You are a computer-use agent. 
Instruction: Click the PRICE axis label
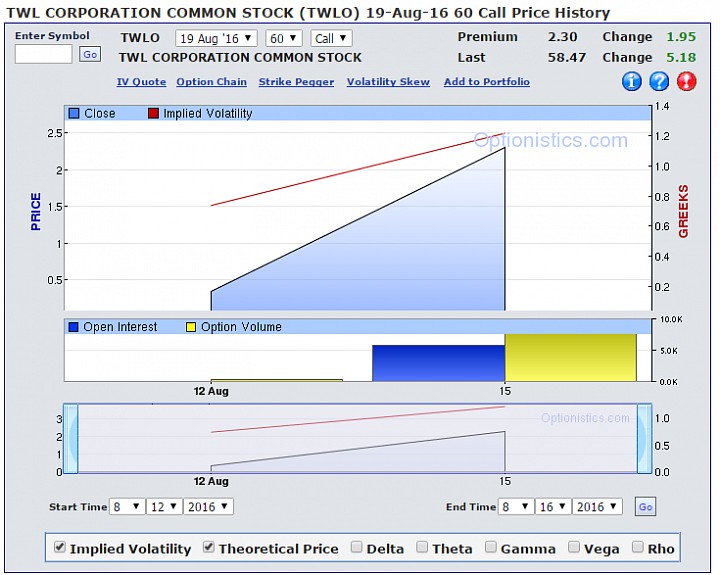click(x=36, y=211)
